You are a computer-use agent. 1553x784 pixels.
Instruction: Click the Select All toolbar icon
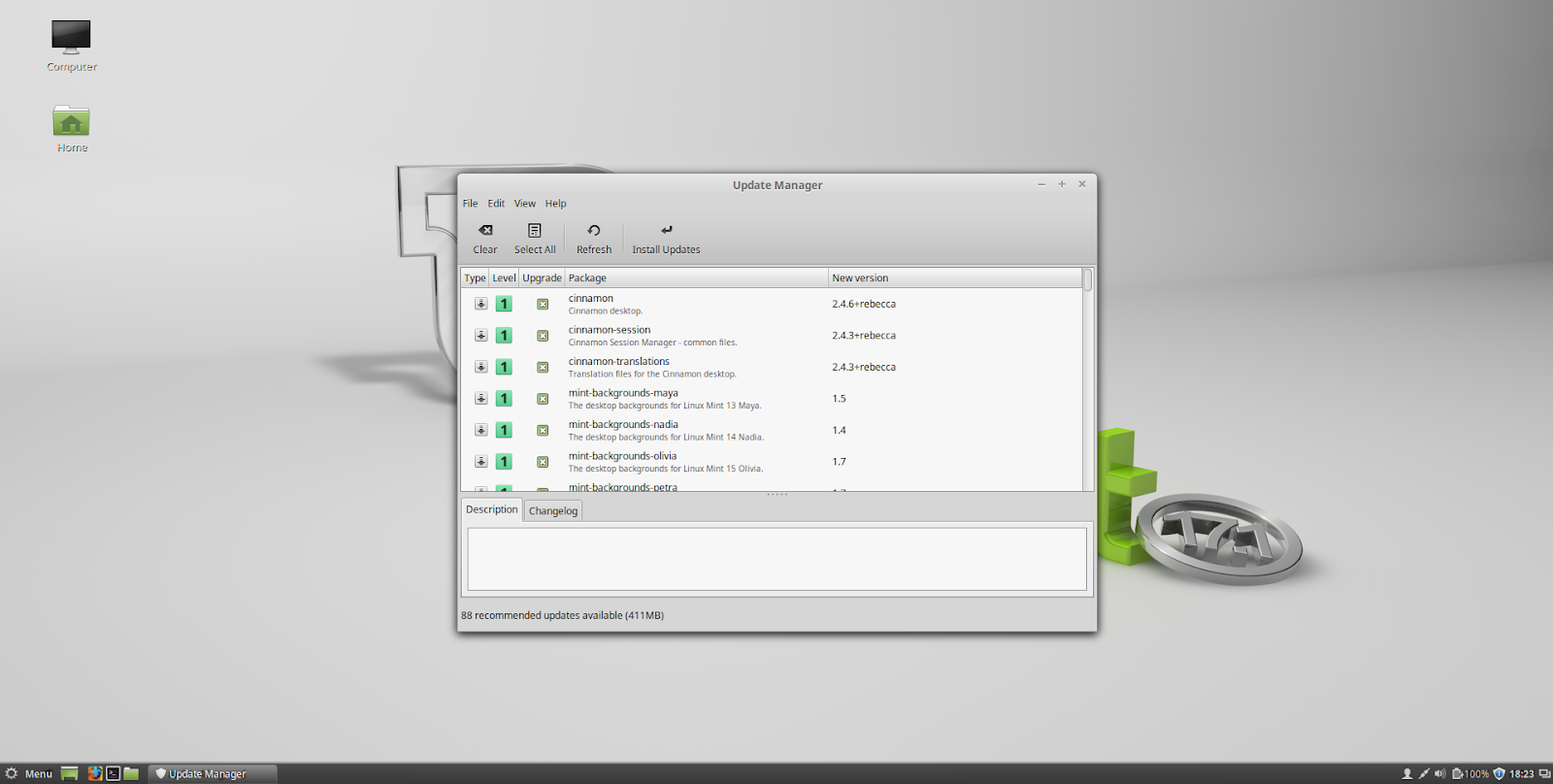(534, 230)
